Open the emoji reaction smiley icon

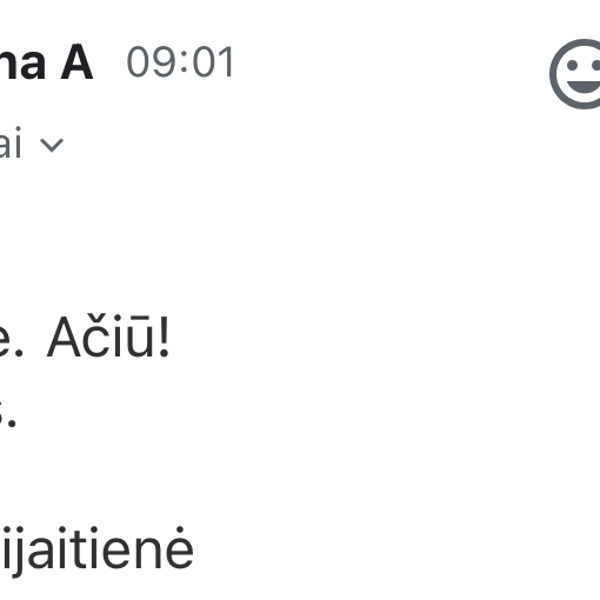coord(578,74)
